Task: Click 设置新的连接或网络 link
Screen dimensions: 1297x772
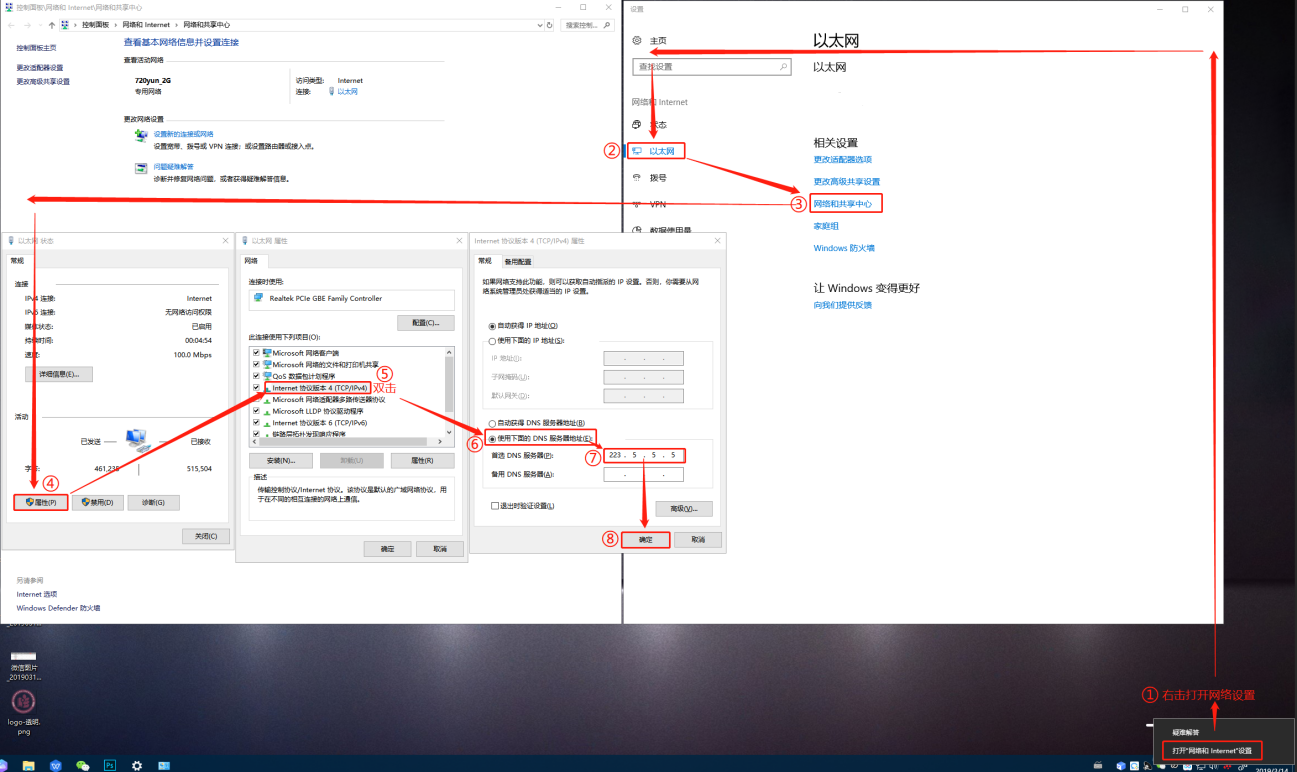Action: pyautogui.click(x=183, y=134)
